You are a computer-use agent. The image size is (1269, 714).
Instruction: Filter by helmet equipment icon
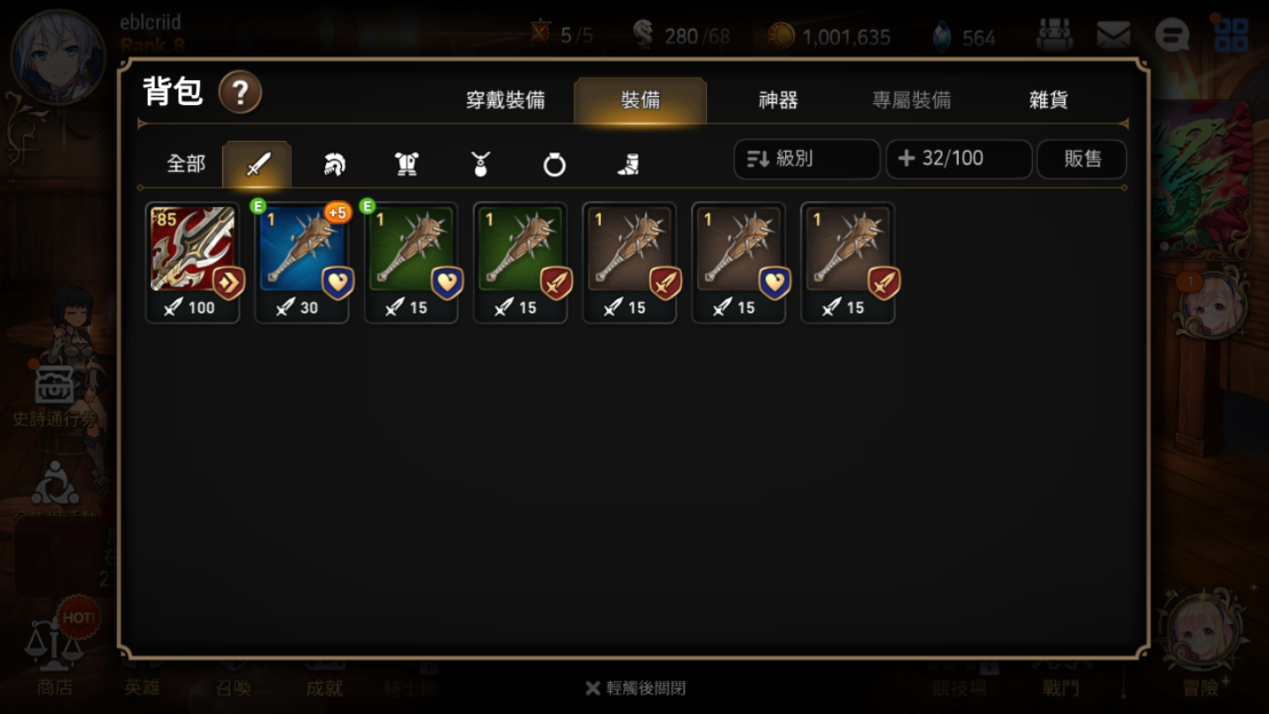click(334, 164)
